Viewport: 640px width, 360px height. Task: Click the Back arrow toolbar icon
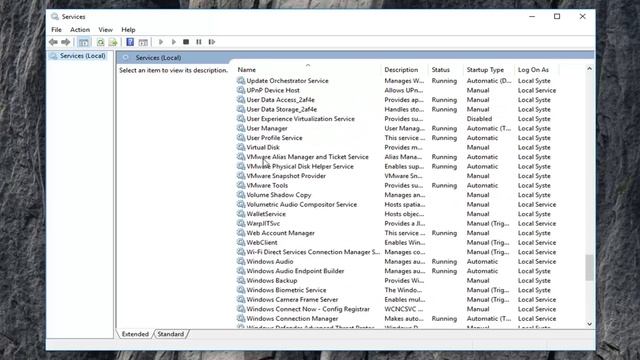(53, 42)
